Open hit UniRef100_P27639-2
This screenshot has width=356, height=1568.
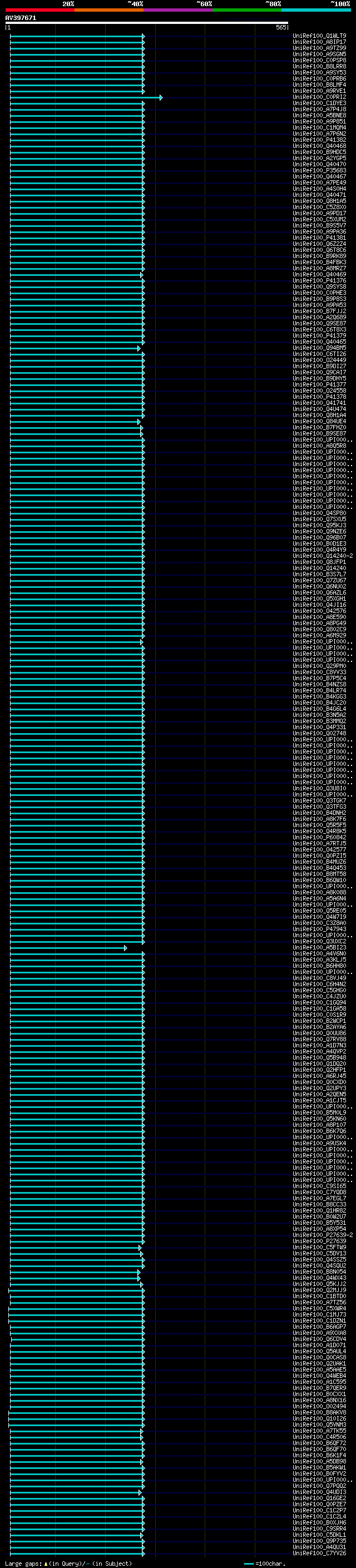pos(323,1235)
